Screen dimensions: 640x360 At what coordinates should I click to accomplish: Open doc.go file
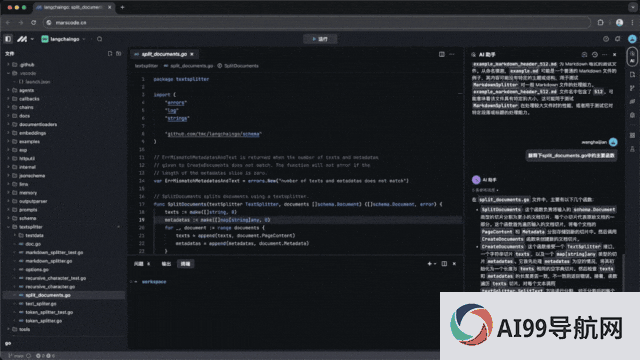33,244
